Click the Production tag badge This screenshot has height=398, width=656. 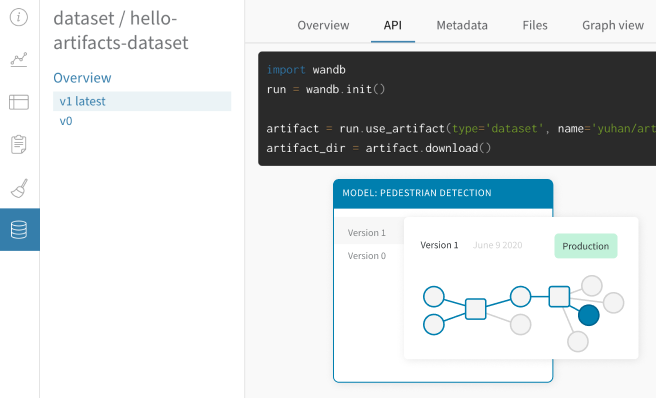[x=585, y=246]
